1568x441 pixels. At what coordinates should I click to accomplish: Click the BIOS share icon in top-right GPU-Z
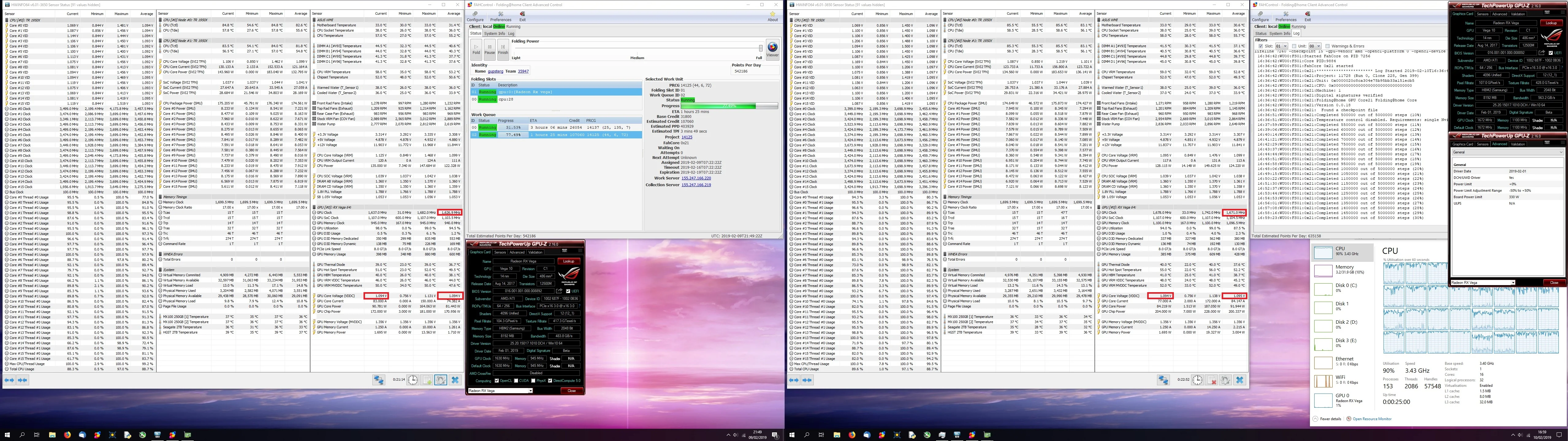click(x=1541, y=53)
